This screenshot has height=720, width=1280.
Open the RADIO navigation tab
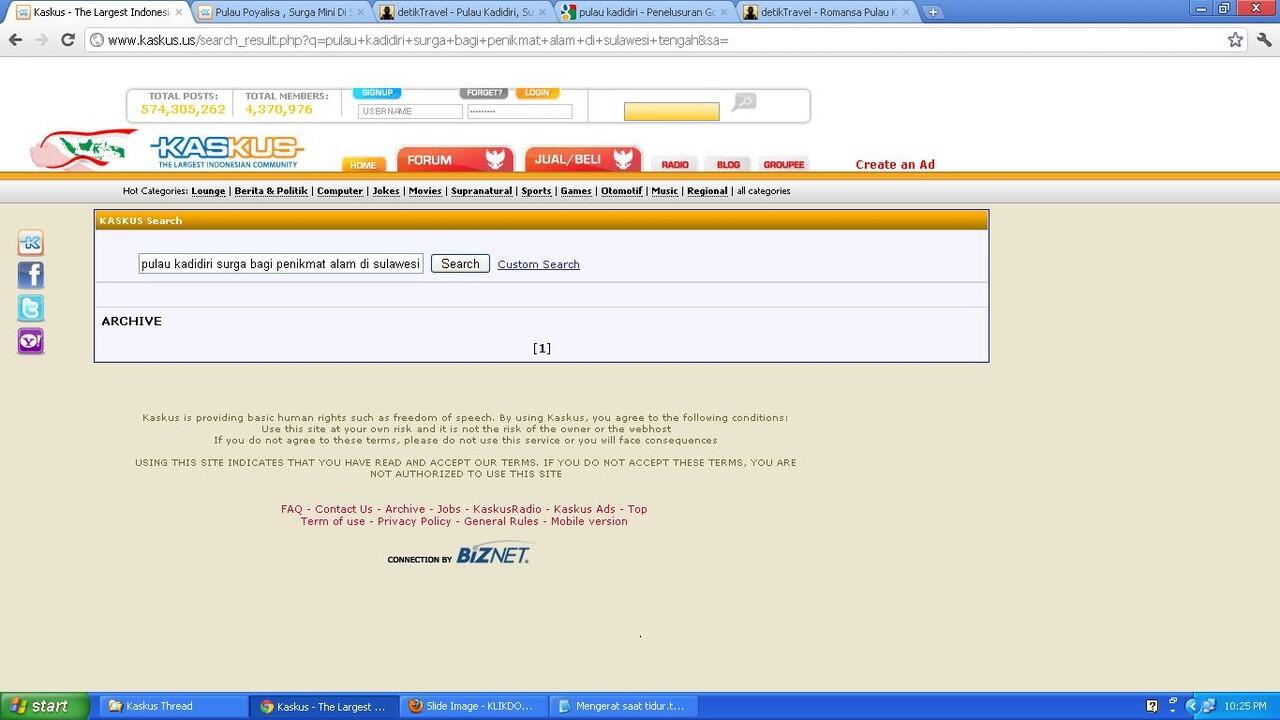[675, 164]
